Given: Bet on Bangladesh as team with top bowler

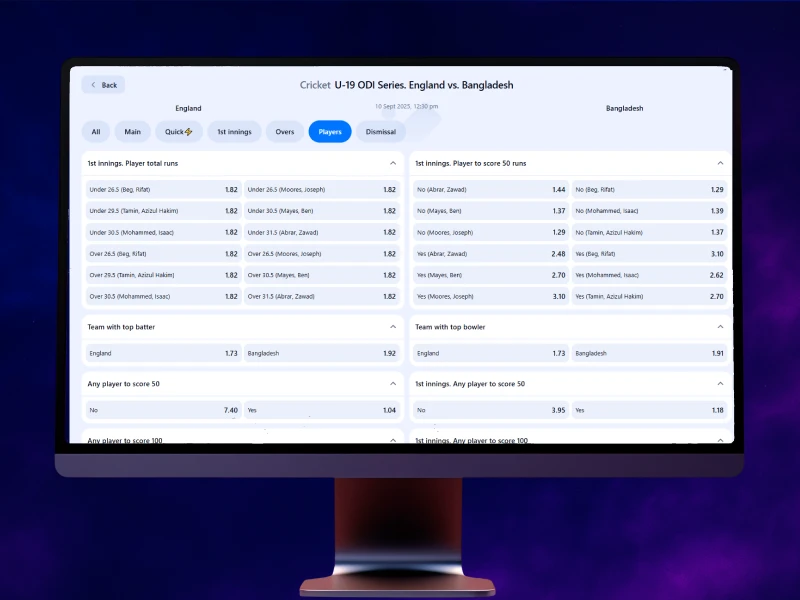Looking at the screenshot, I should [x=650, y=353].
